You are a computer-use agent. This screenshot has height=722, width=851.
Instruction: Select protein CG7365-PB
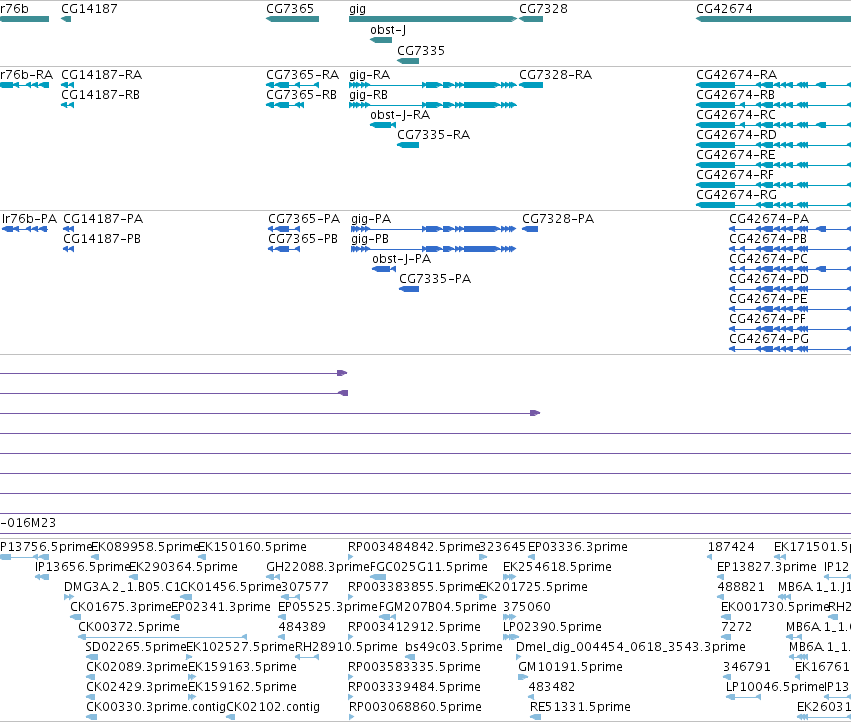303,239
